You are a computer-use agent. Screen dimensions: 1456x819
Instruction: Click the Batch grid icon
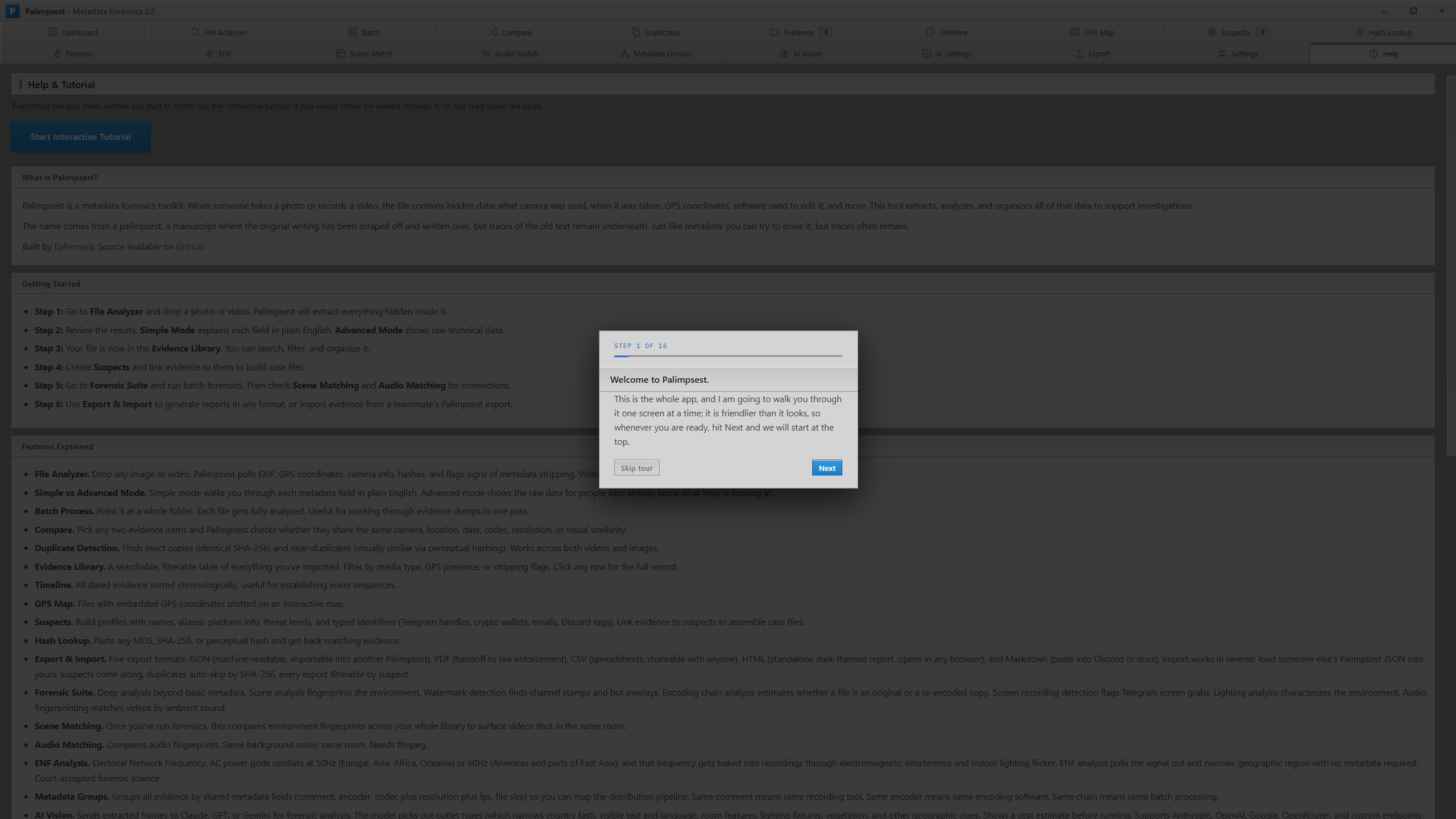[x=353, y=32]
